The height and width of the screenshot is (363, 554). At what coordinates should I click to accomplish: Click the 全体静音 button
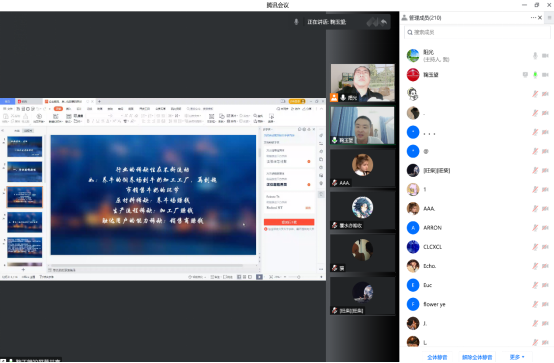(437, 357)
